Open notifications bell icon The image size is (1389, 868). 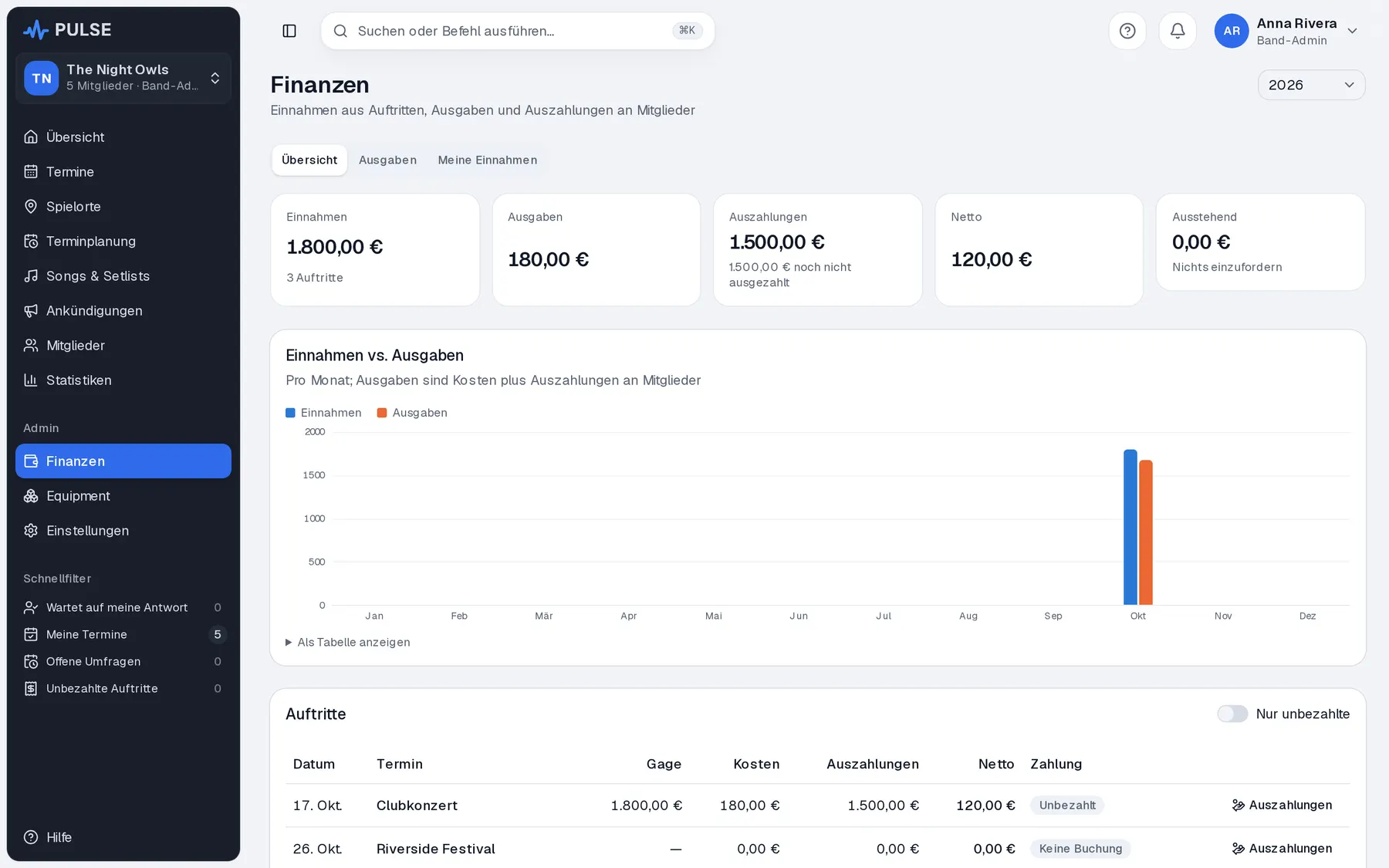[1178, 31]
